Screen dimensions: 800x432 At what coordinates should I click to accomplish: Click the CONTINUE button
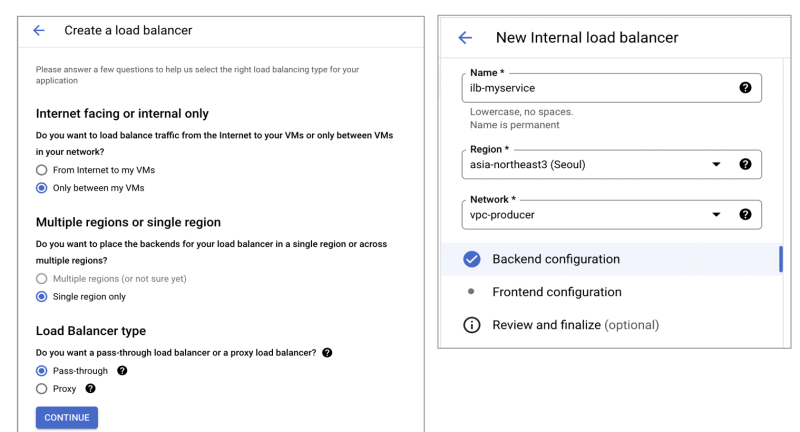click(67, 417)
